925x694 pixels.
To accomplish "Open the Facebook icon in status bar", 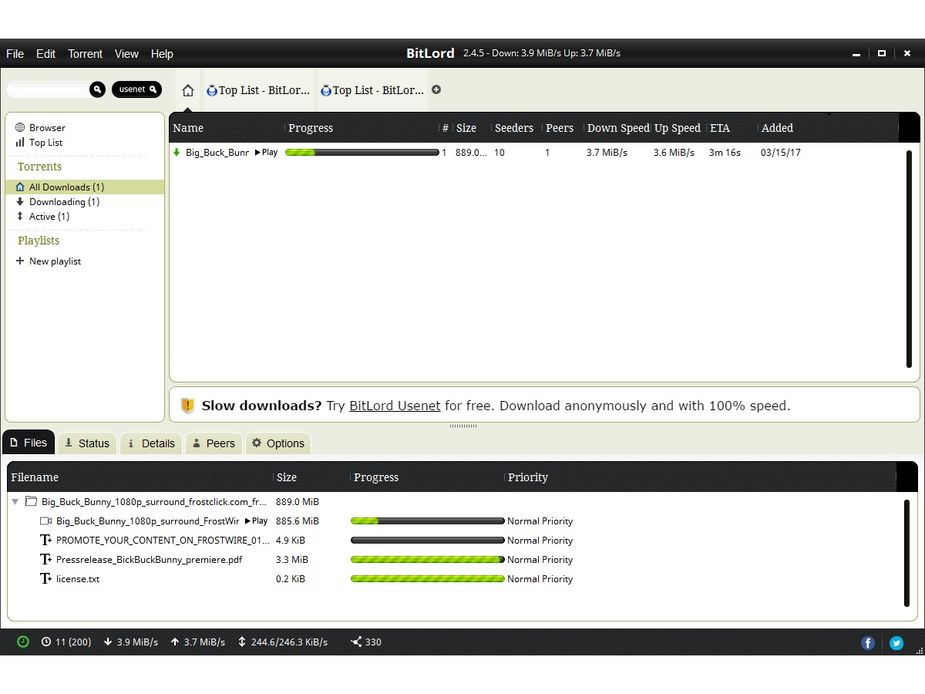I will tap(867, 643).
